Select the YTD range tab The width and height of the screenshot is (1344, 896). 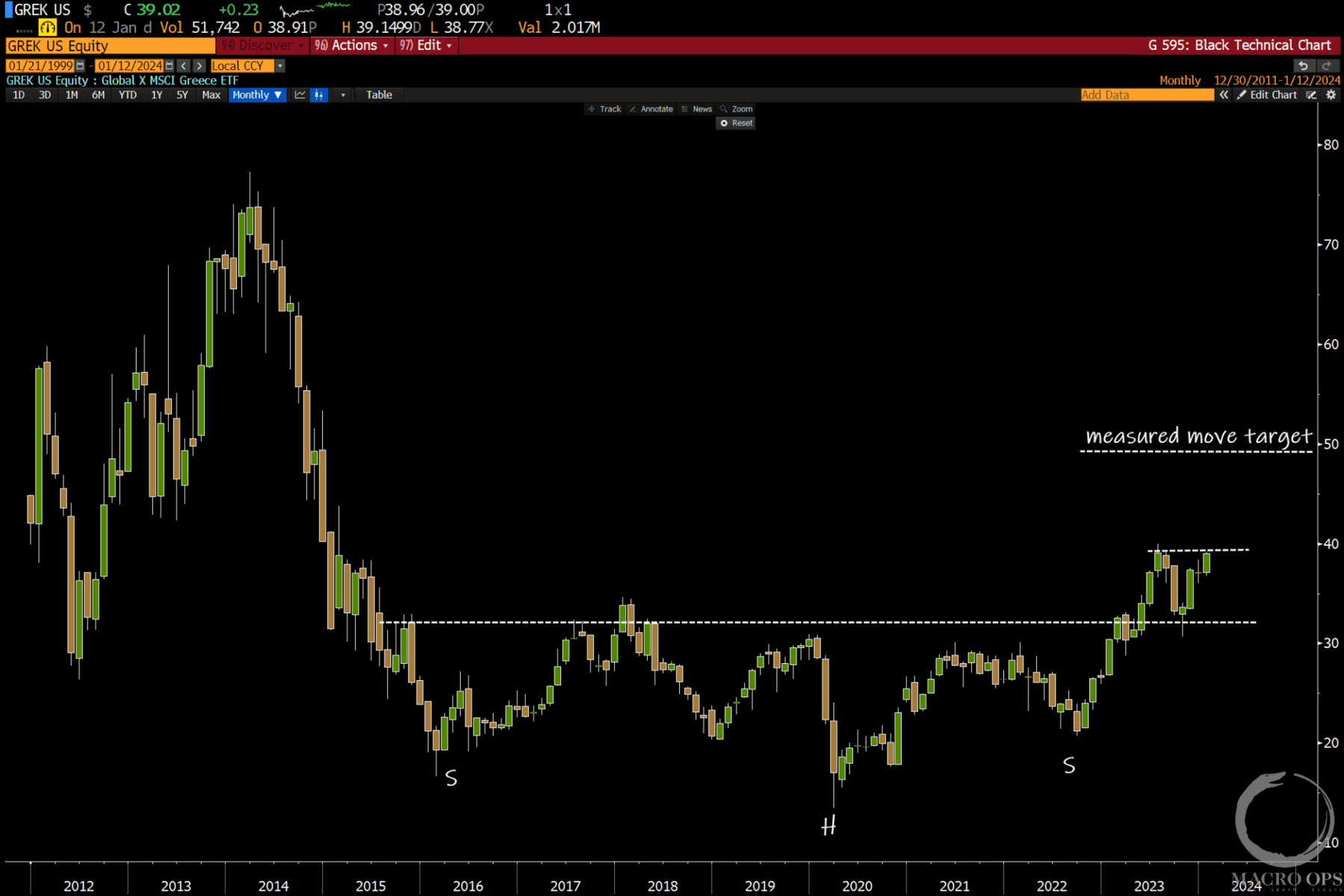128,95
